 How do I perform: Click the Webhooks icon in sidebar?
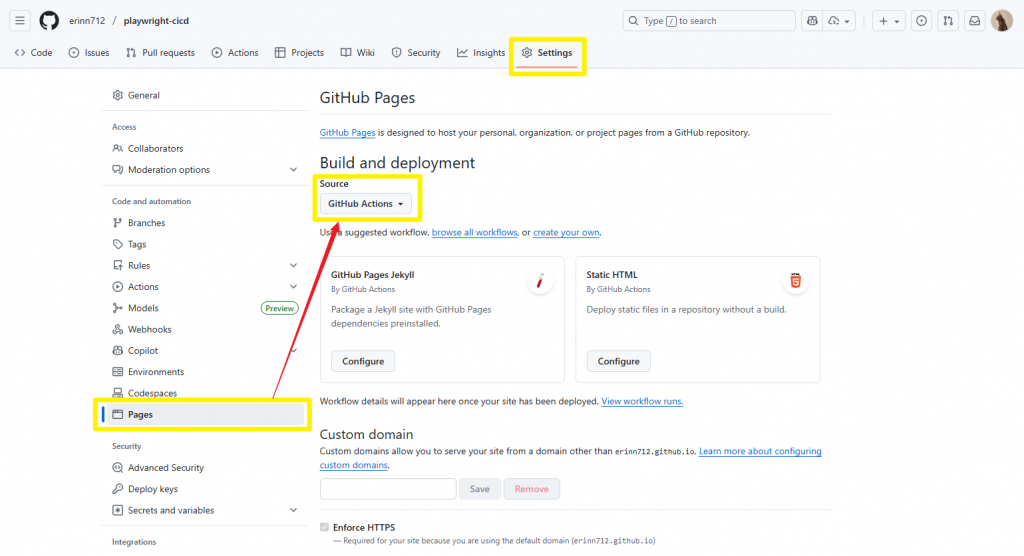(x=118, y=329)
